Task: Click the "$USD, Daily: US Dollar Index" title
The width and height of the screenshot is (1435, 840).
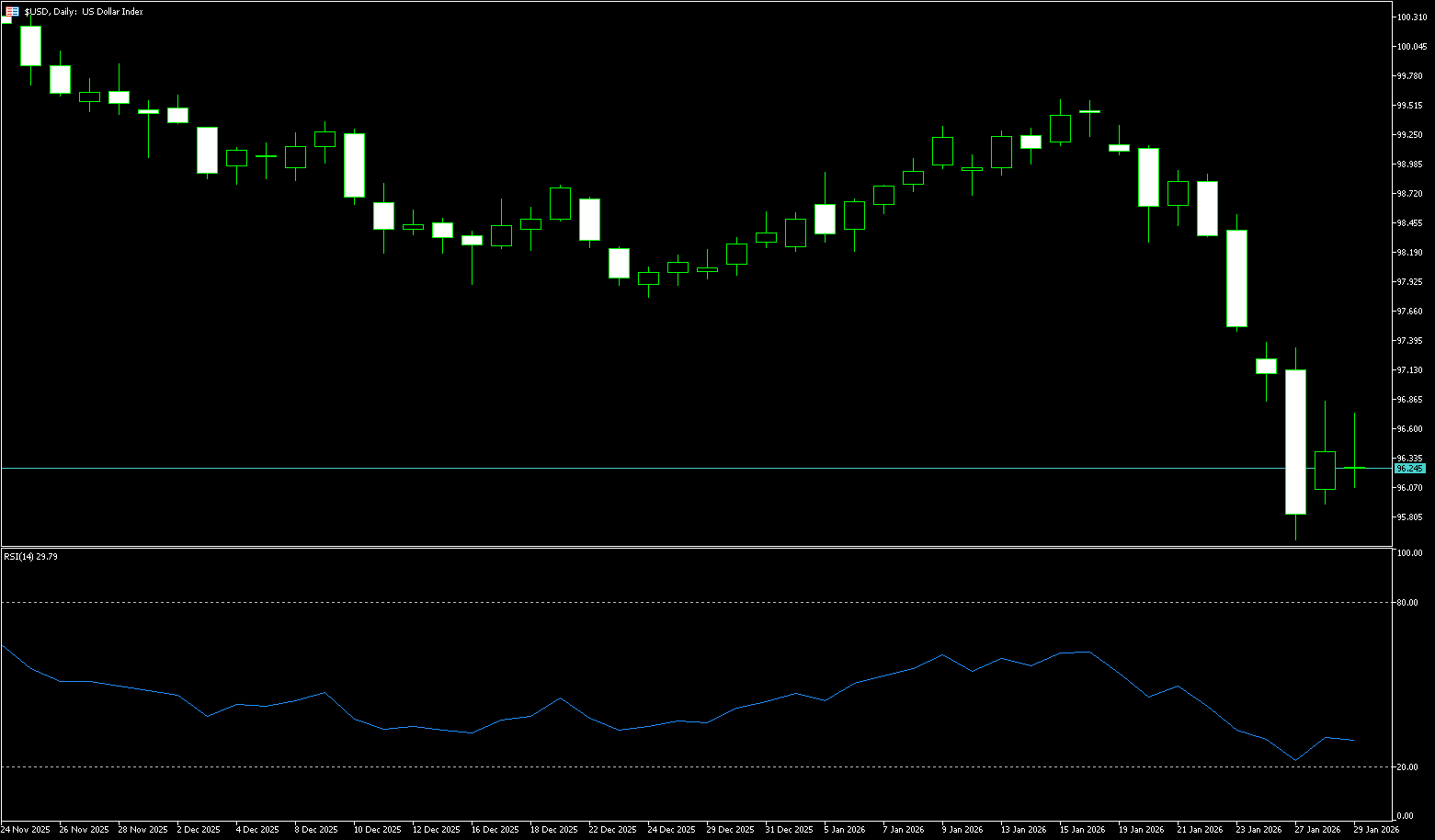Action: click(x=84, y=12)
